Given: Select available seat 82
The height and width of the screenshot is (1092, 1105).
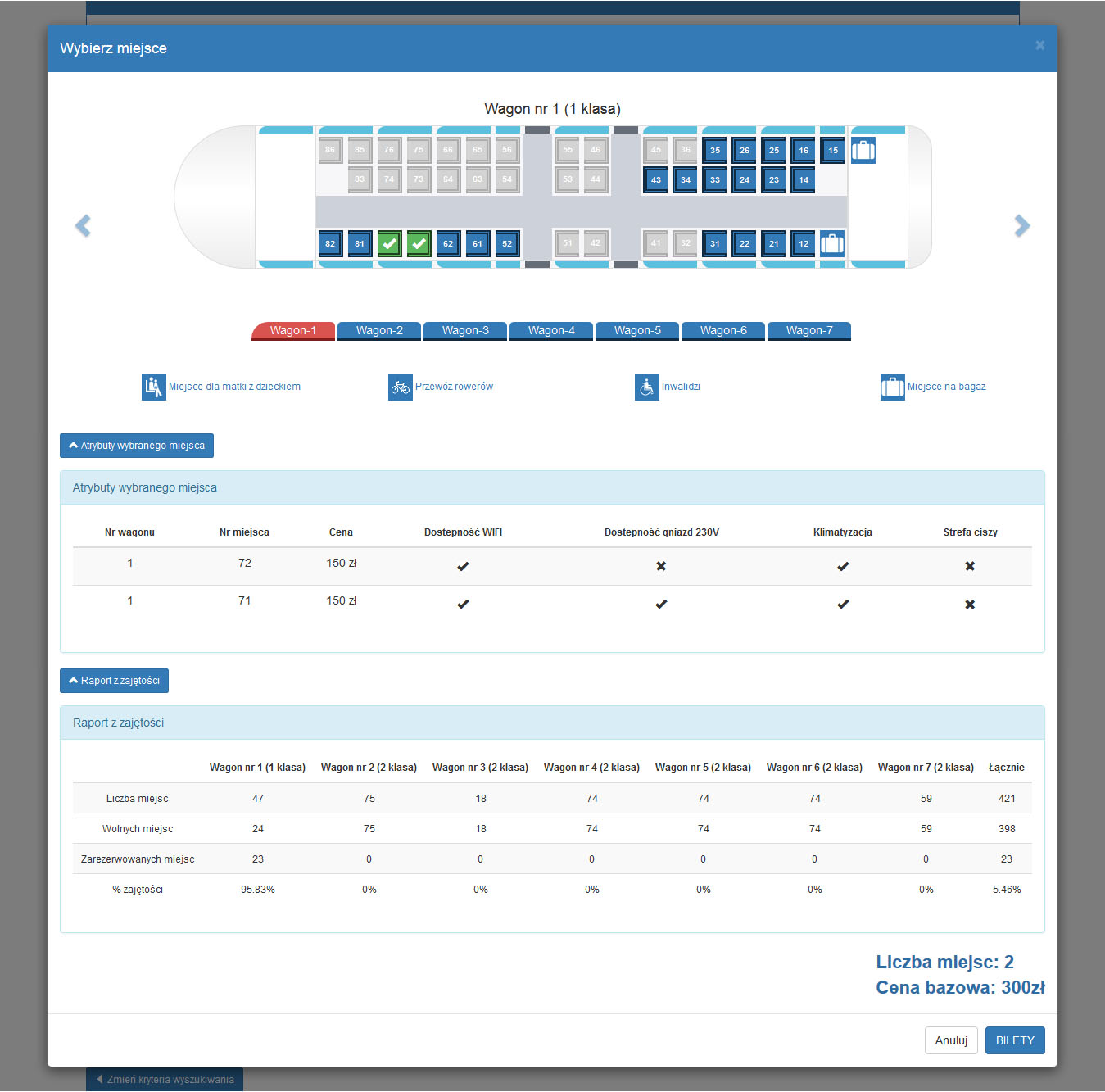Looking at the screenshot, I should point(330,243).
